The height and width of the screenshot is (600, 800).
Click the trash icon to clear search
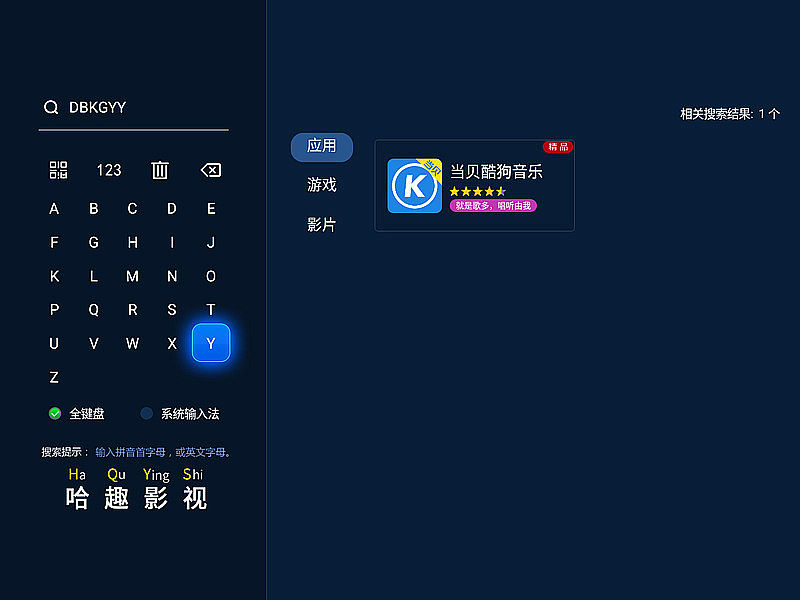[x=160, y=170]
